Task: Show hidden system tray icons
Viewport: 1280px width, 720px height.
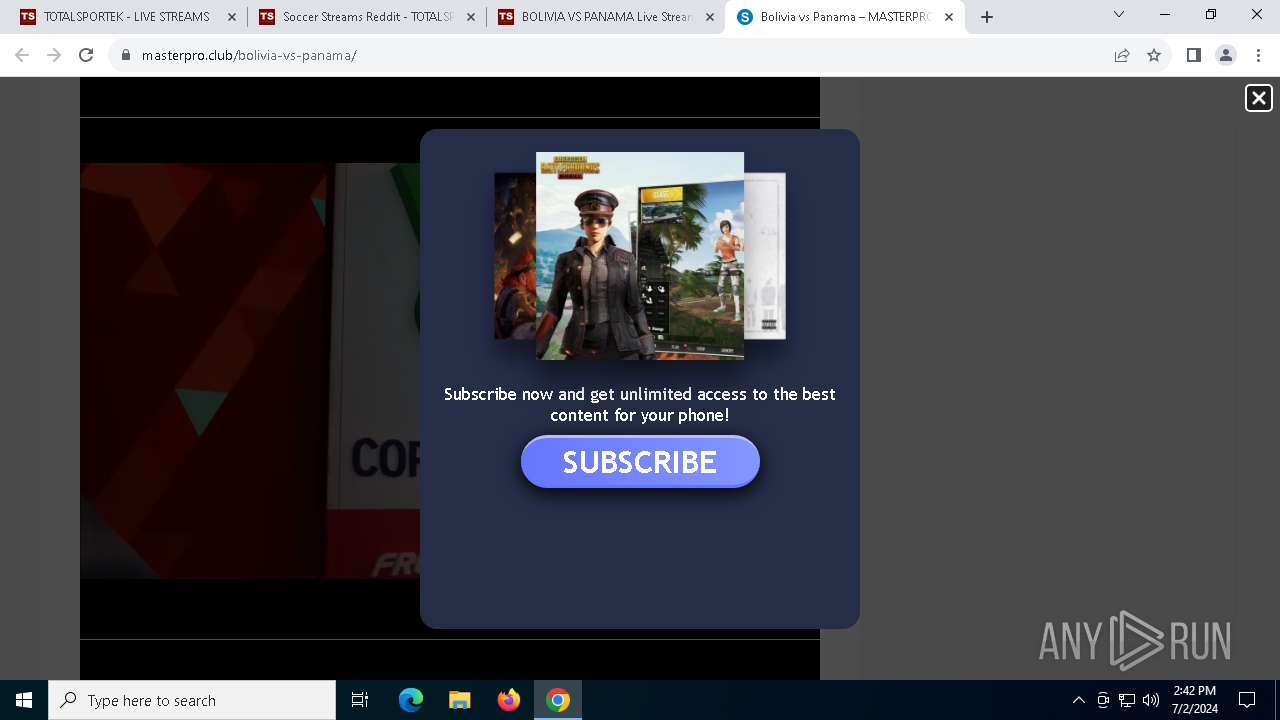Action: (1079, 700)
